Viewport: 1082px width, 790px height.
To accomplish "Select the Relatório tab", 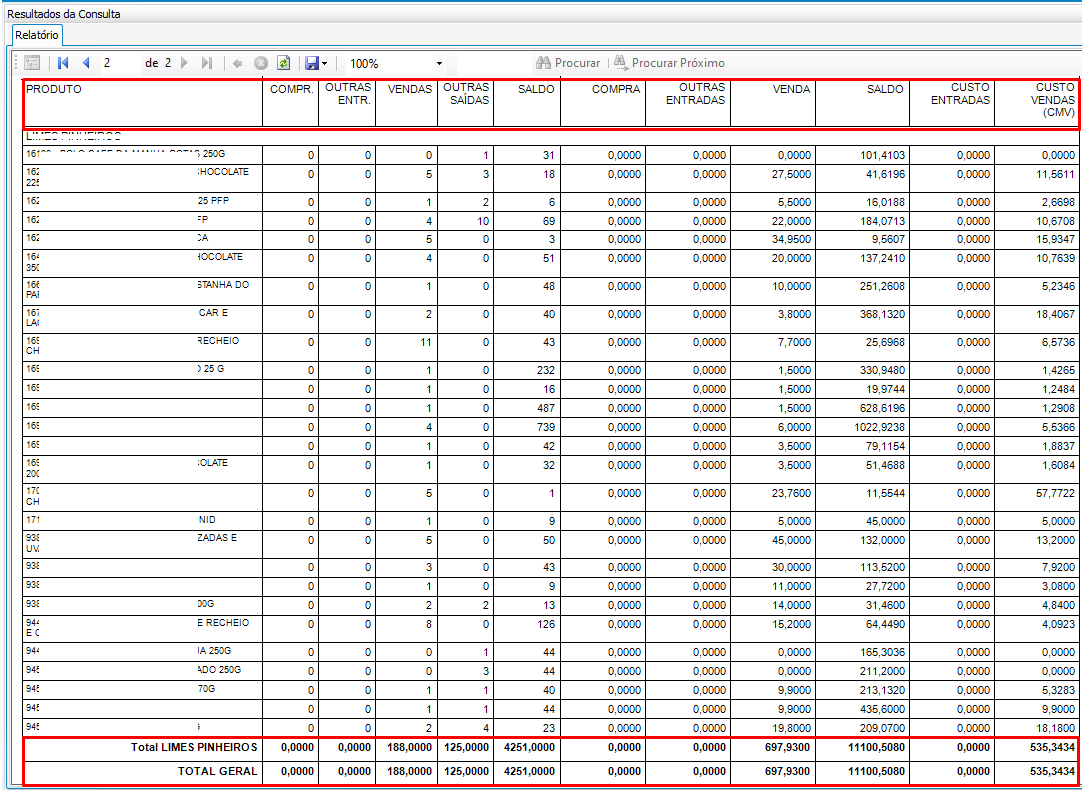I will 37,34.
